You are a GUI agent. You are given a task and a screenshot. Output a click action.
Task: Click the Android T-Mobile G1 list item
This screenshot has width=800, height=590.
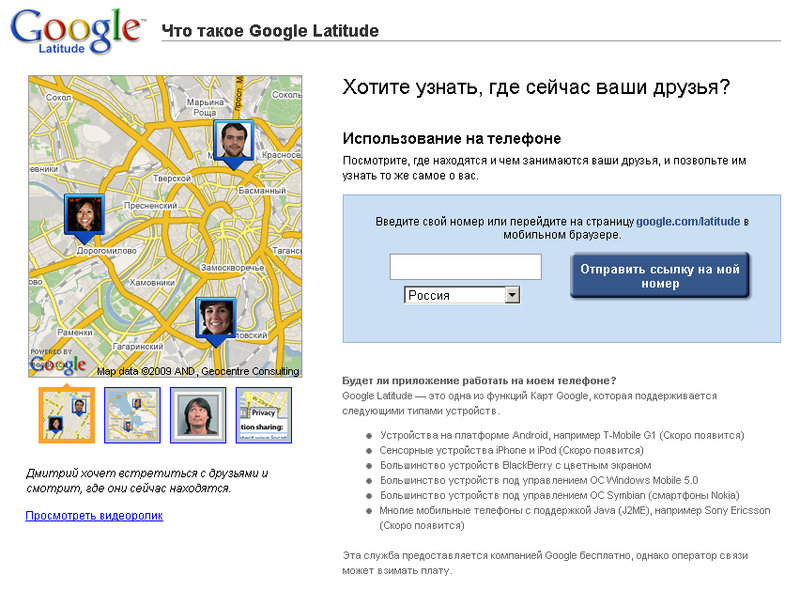click(x=562, y=435)
